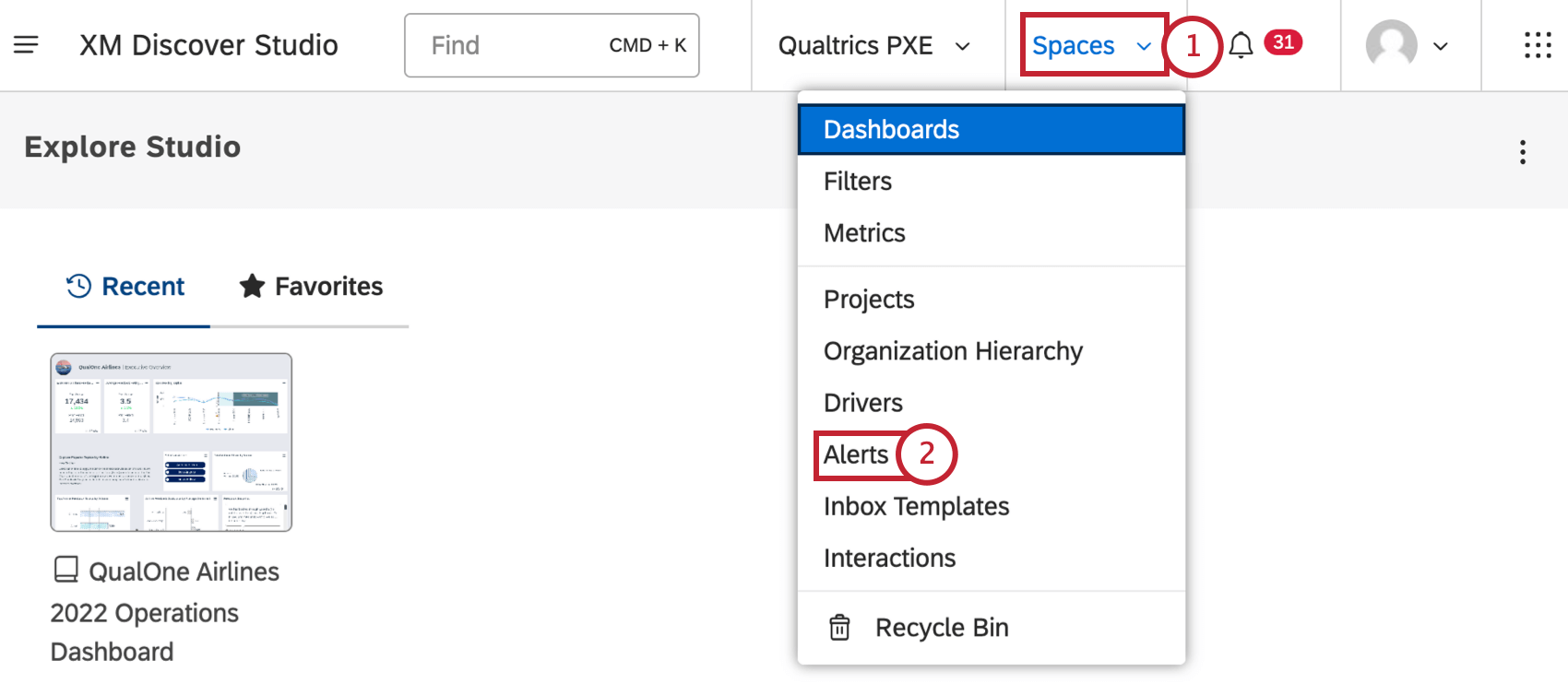The height and width of the screenshot is (684, 1568).
Task: Choose Alerts in the Spaces menu
Action: (x=856, y=454)
